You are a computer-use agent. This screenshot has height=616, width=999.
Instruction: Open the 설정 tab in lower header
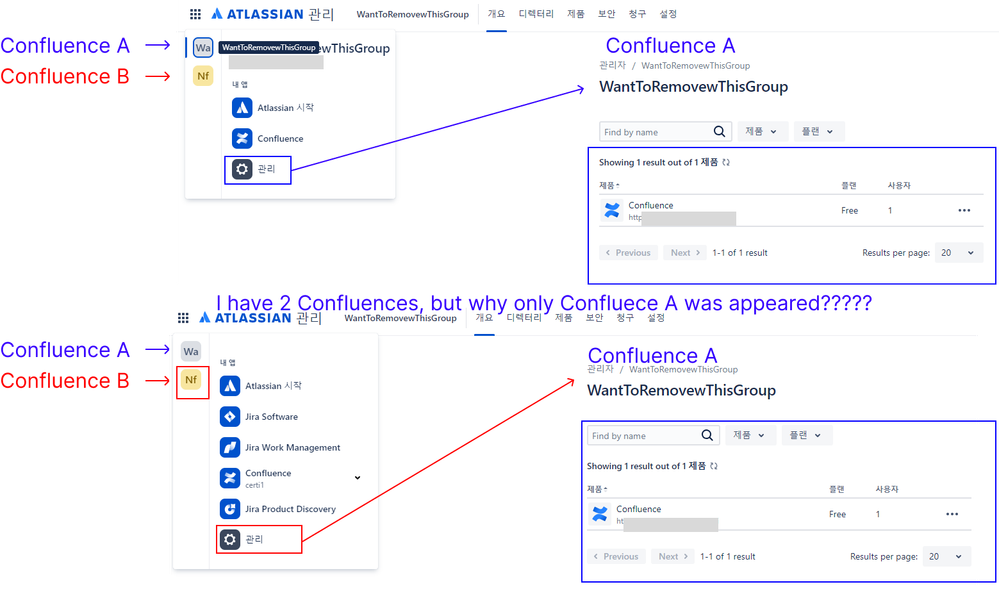click(x=656, y=317)
